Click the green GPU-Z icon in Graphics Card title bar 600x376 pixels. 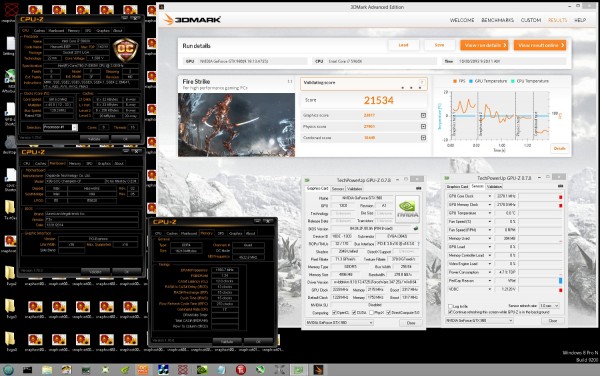[x=307, y=180]
